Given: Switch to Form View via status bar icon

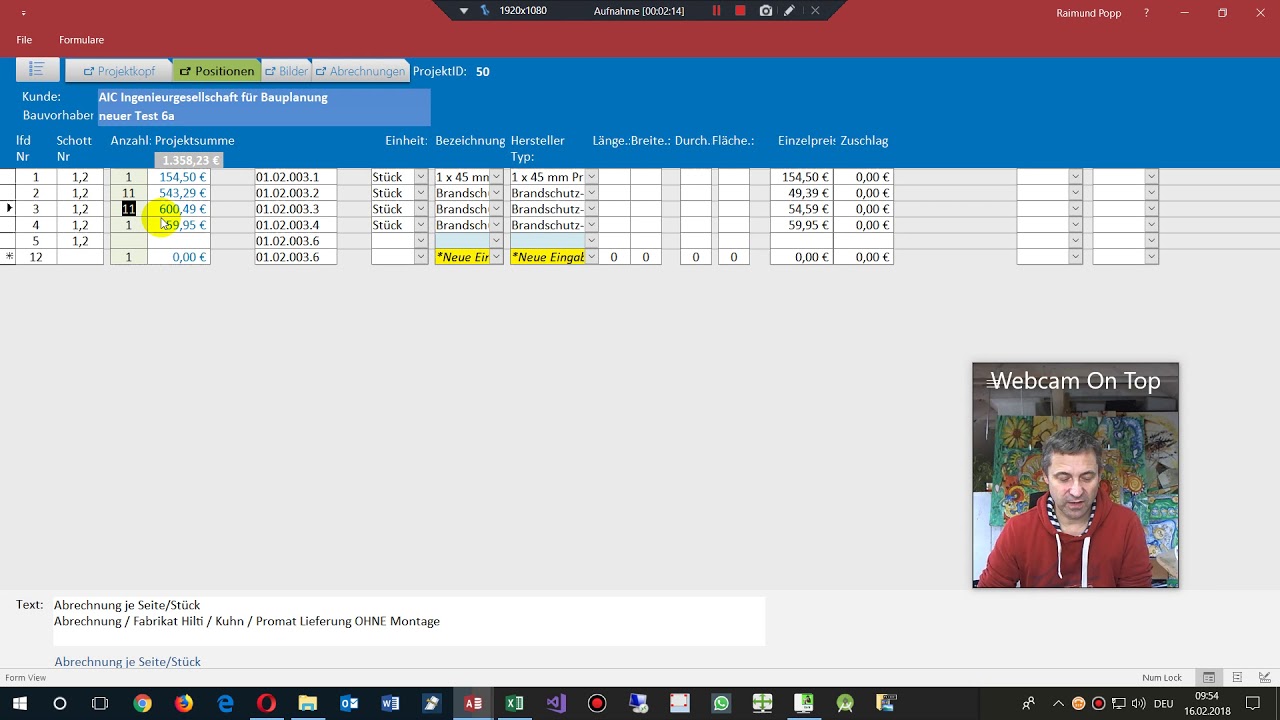Looking at the screenshot, I should (1209, 678).
